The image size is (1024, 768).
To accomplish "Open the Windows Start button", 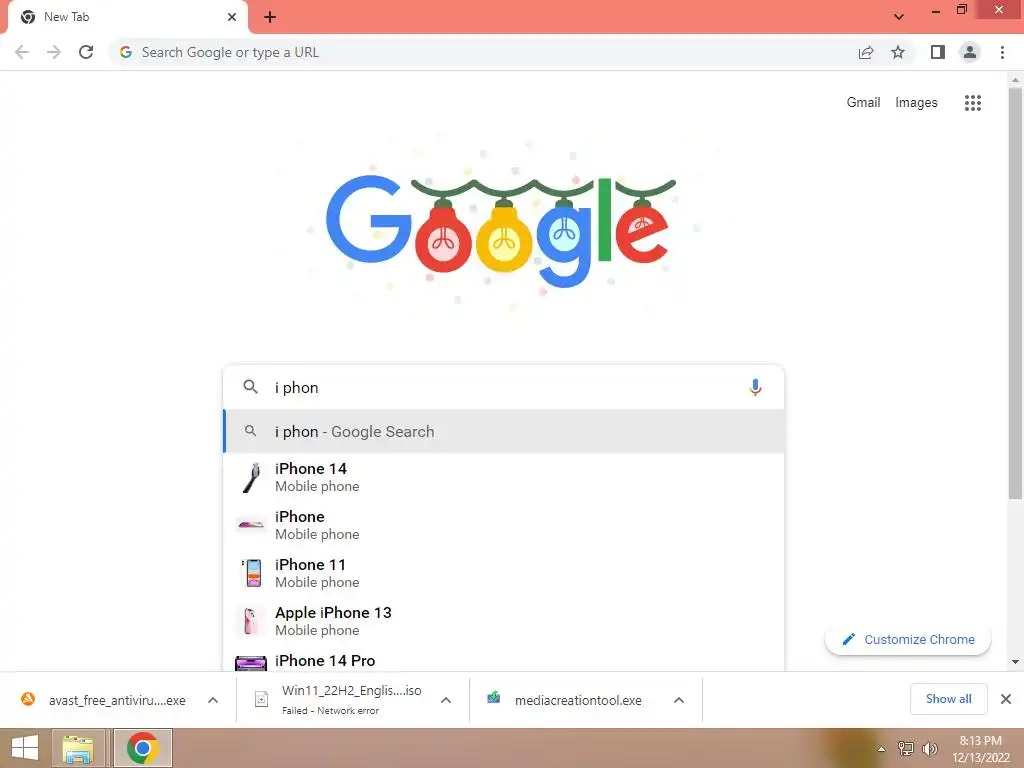I will click(24, 748).
